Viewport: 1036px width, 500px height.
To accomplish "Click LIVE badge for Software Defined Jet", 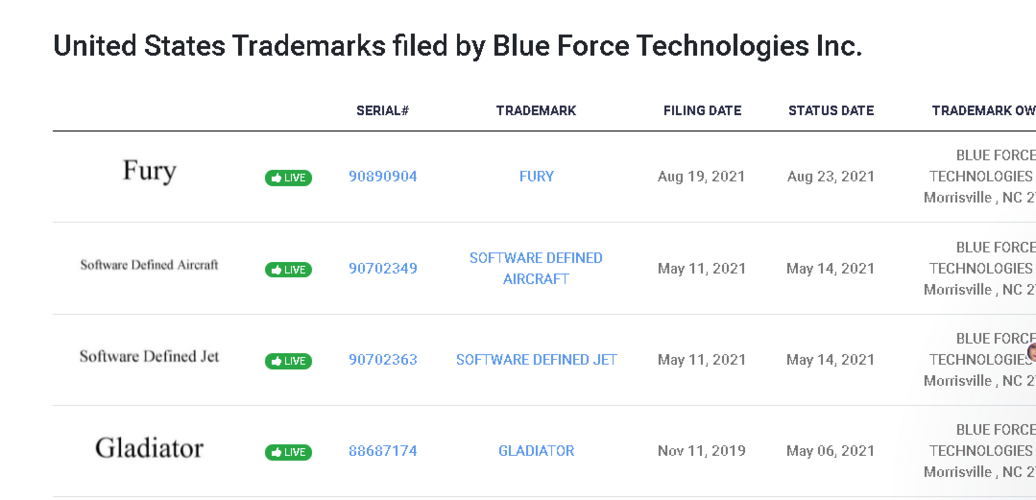I will coord(288,361).
